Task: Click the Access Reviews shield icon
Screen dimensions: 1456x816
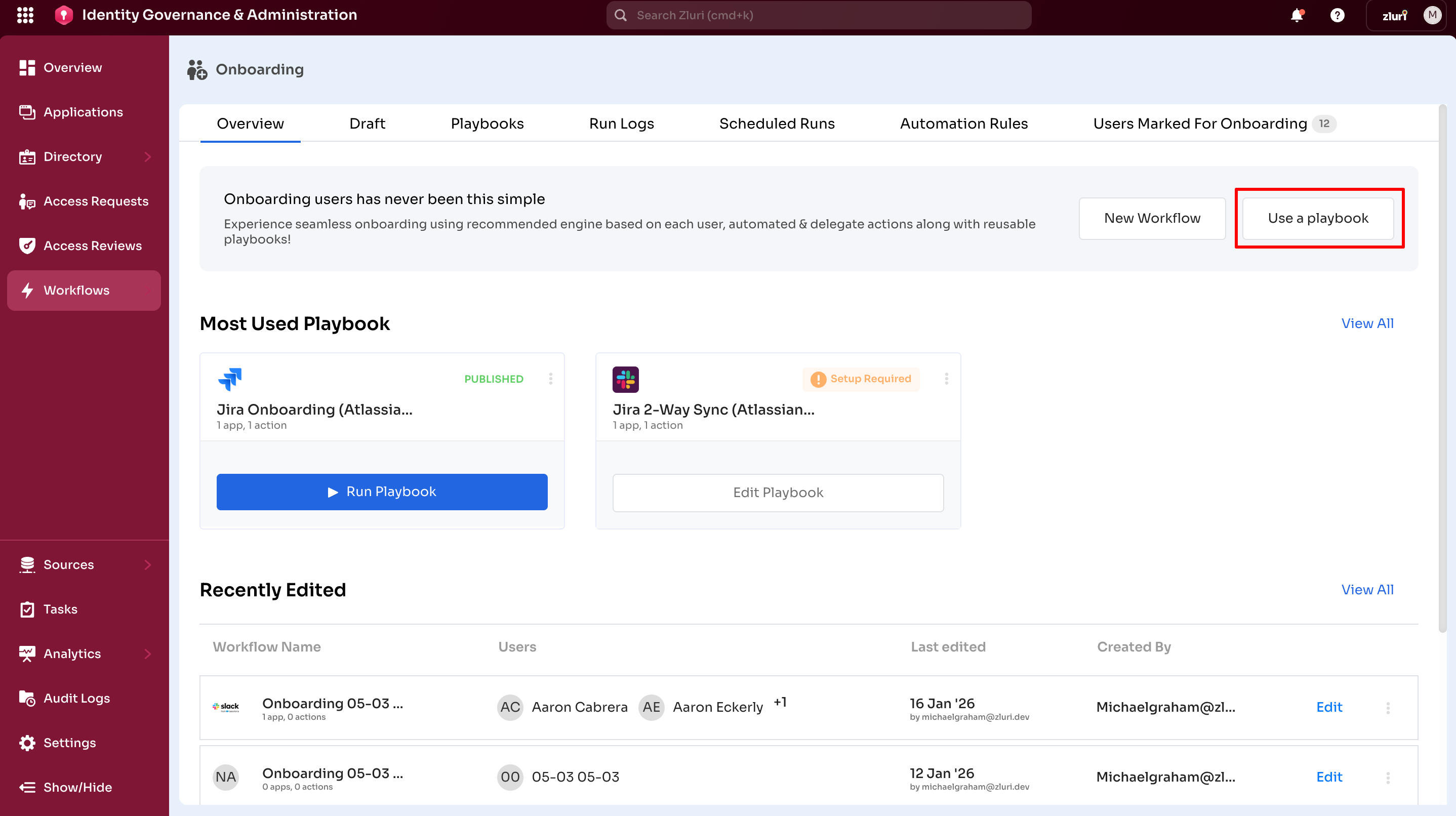Action: [x=27, y=245]
